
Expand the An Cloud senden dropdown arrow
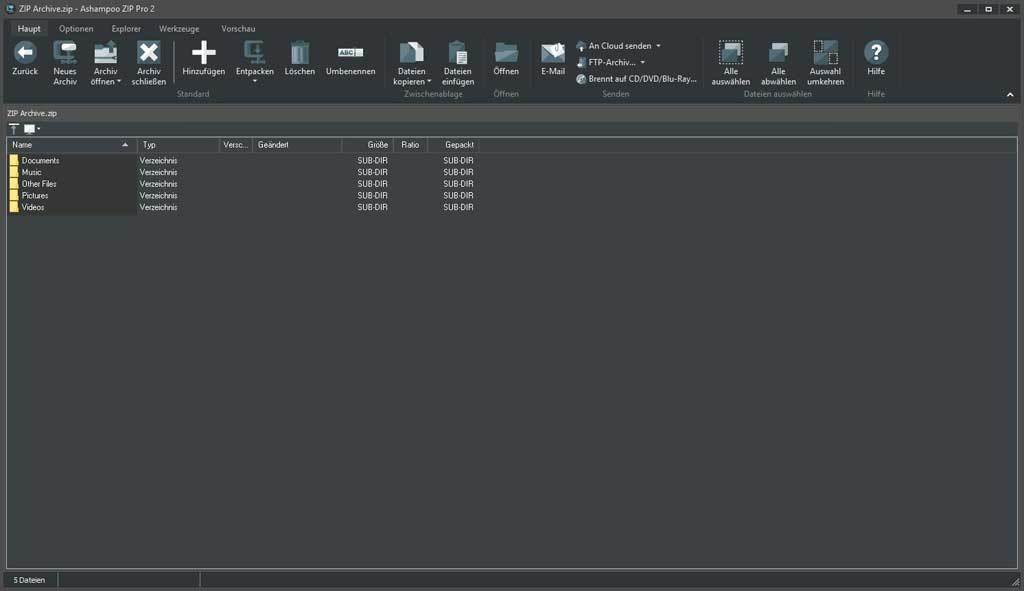click(658, 46)
